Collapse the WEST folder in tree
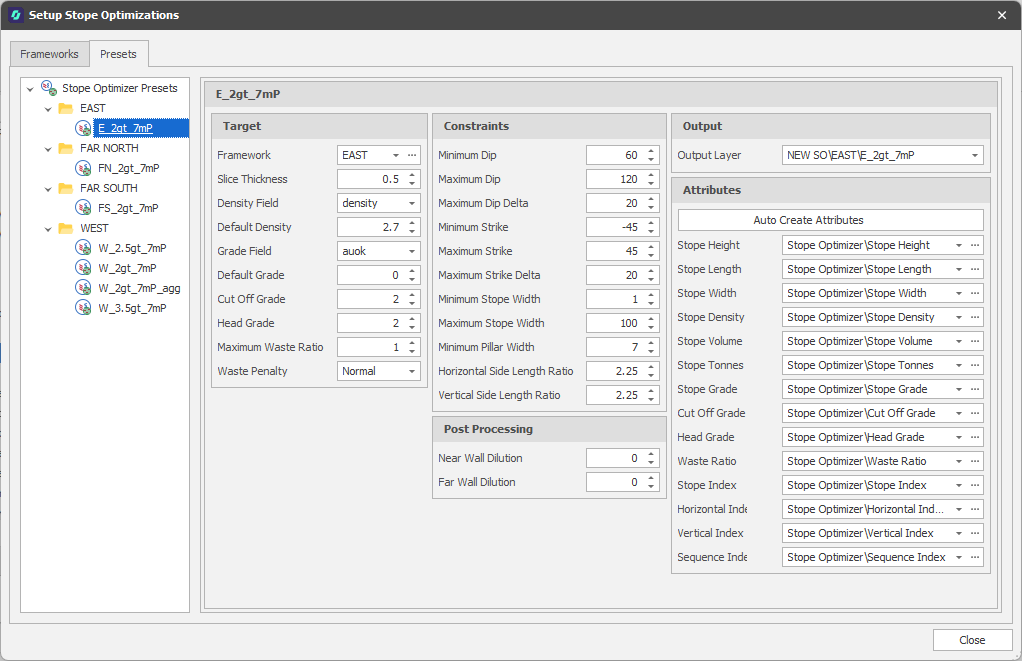This screenshot has width=1023, height=661. (x=48, y=228)
